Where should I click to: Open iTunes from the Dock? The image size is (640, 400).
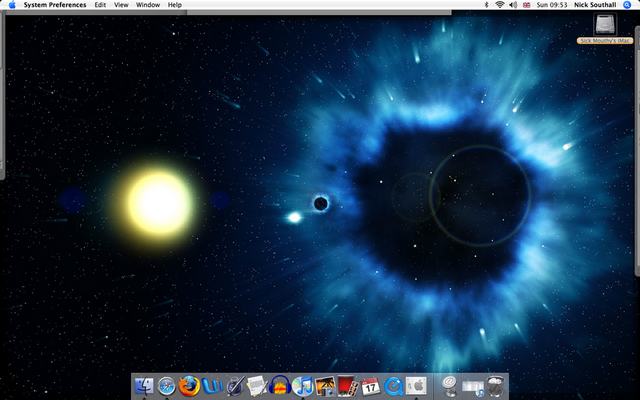302,386
